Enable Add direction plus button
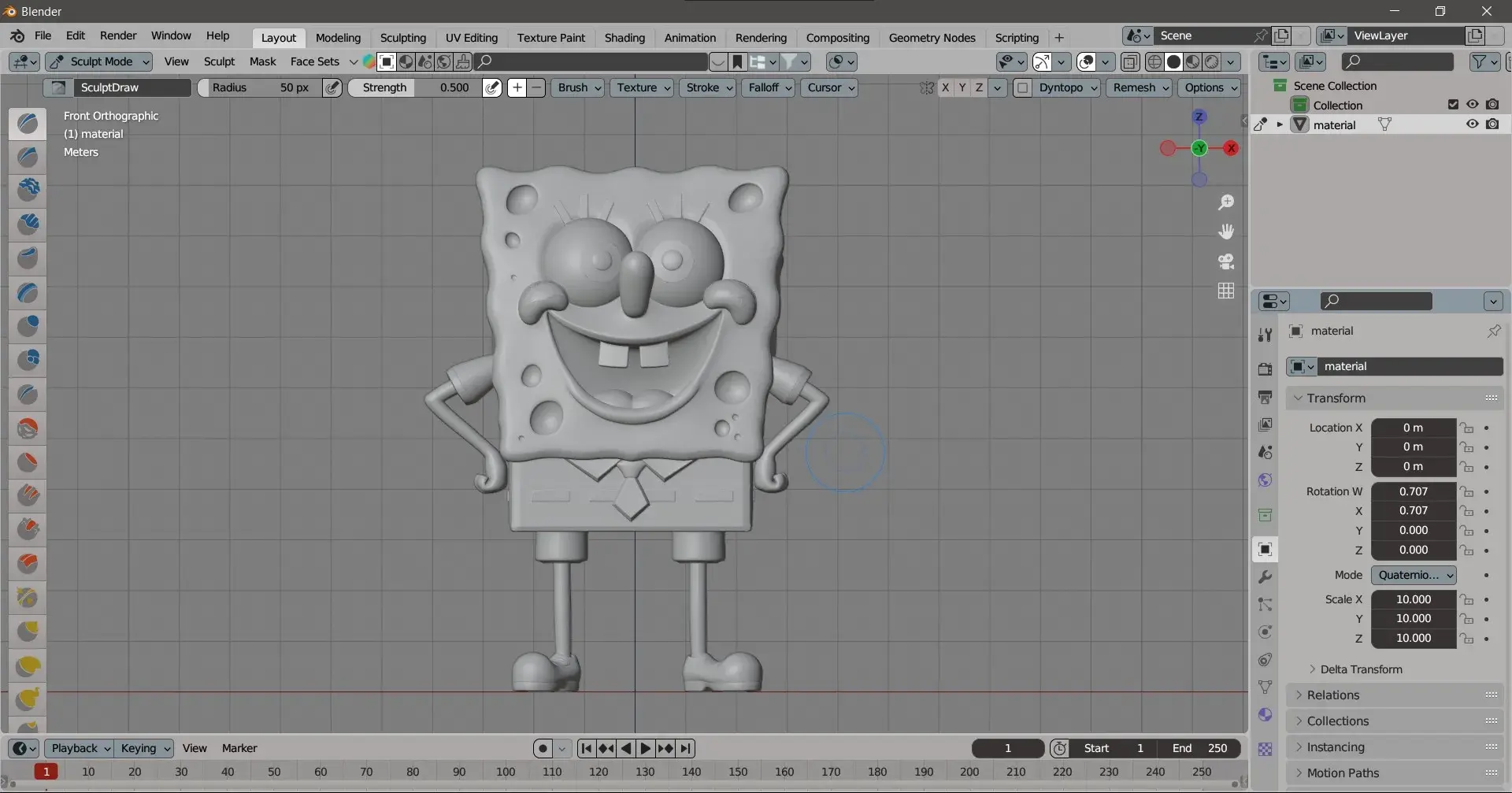Viewport: 1512px width, 793px height. (517, 87)
